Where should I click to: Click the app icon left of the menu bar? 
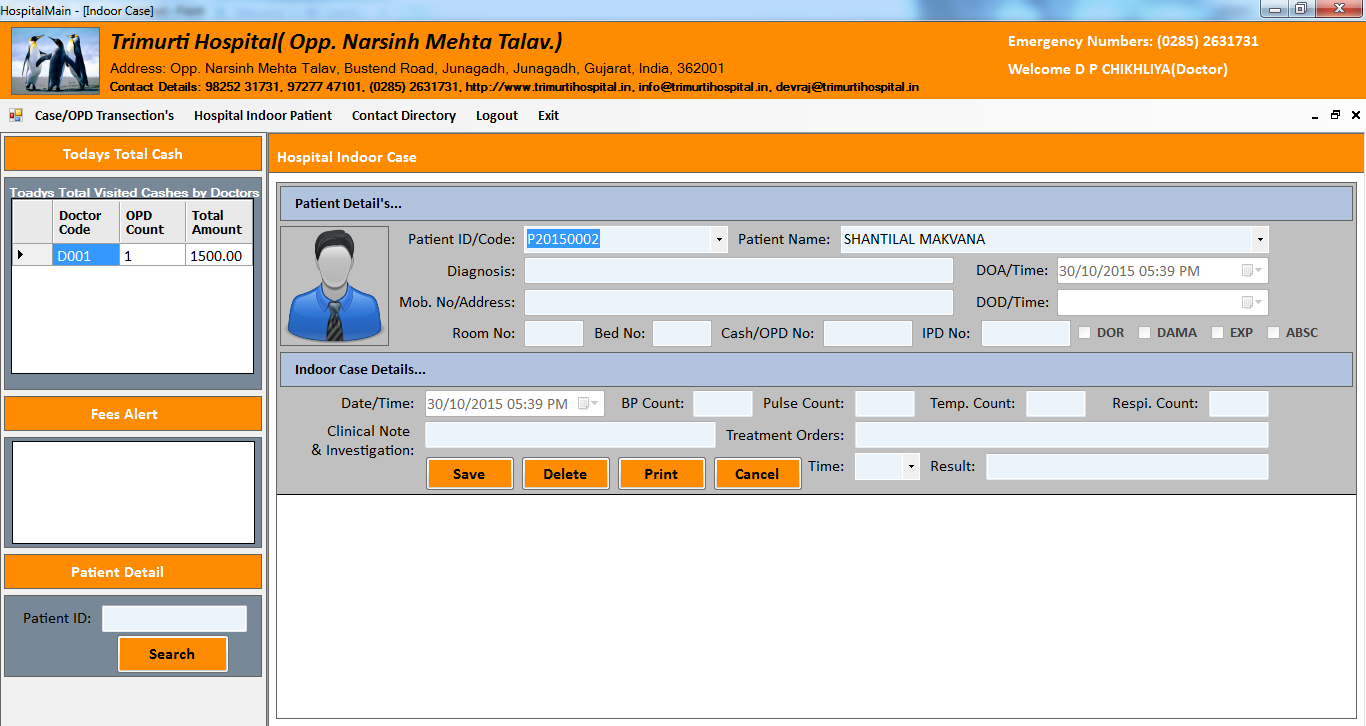click(16, 115)
